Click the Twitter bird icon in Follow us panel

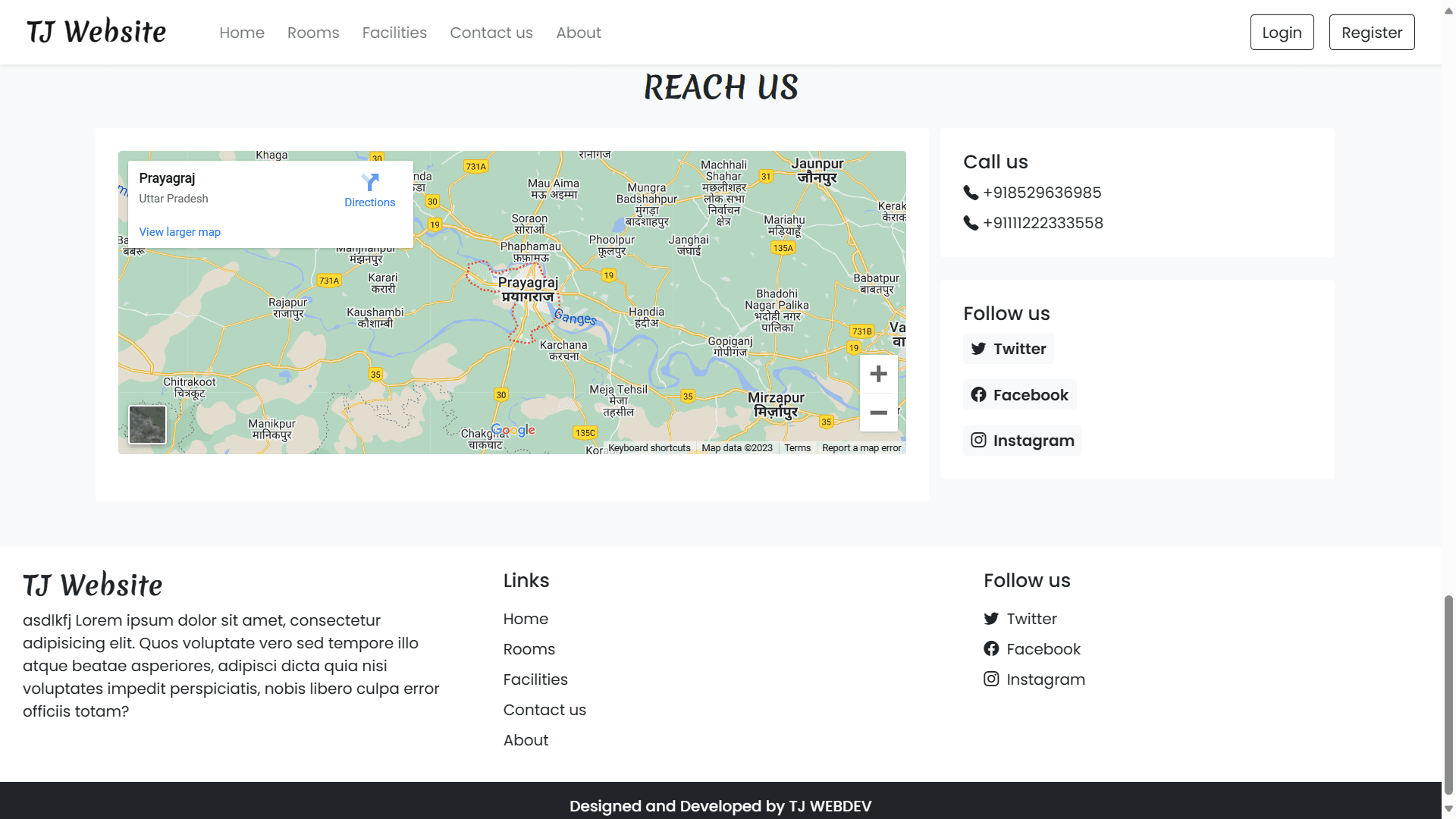[978, 348]
